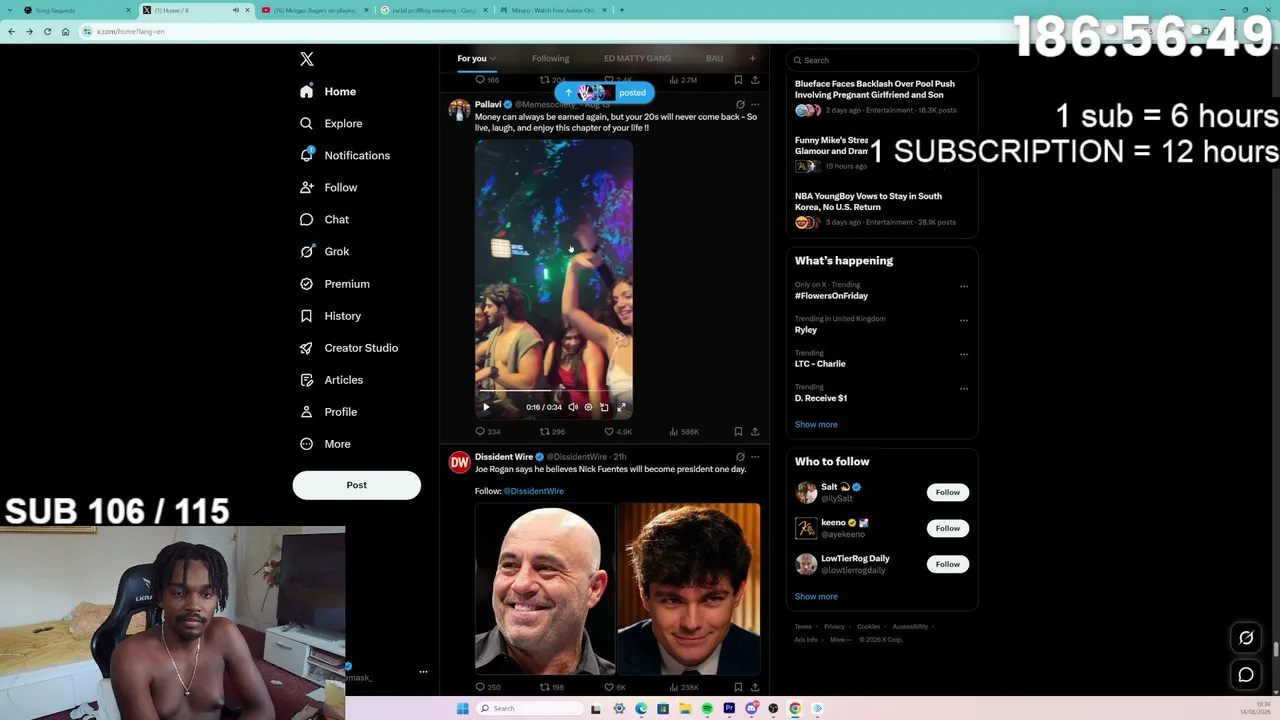Click the X search field
The width and height of the screenshot is (1280, 720).
pyautogui.click(x=882, y=60)
